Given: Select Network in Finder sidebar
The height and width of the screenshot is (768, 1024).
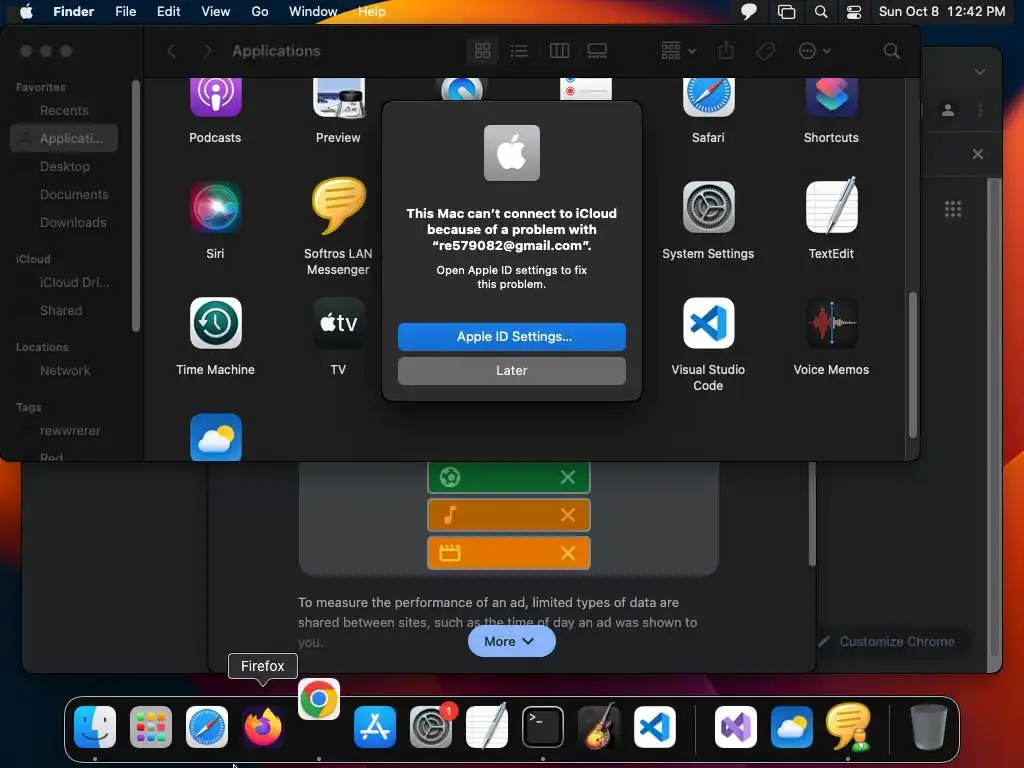Looking at the screenshot, I should point(64,370).
